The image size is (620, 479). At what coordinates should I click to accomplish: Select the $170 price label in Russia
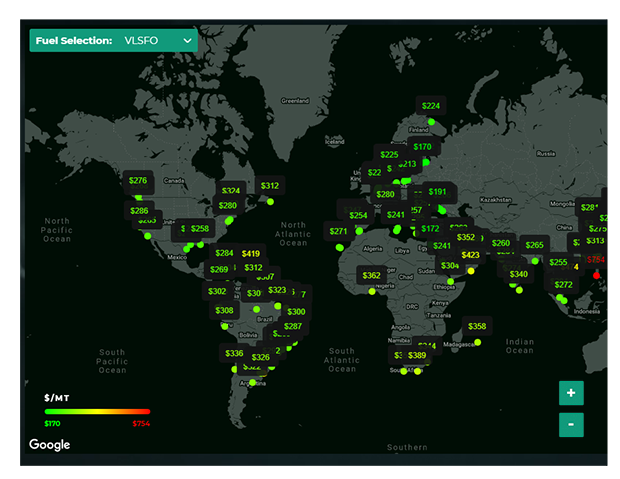click(x=422, y=147)
